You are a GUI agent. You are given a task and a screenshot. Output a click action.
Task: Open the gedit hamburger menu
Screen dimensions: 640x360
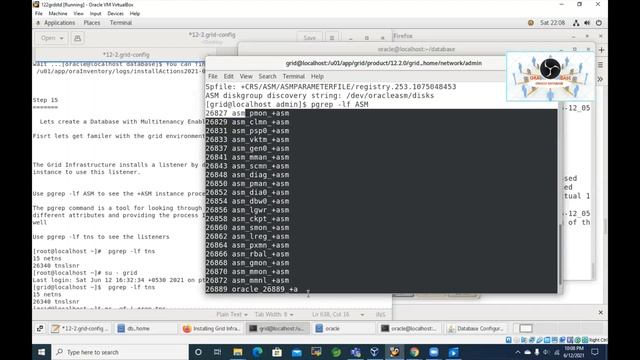click(x=332, y=38)
